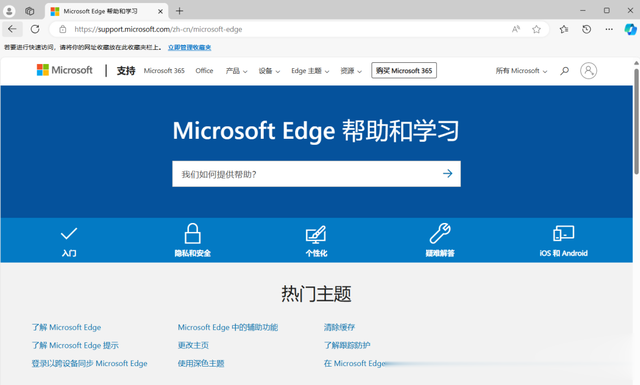Click the 立即管理收藏夹 link
Viewport: 640px width, 385px height.
[189, 47]
